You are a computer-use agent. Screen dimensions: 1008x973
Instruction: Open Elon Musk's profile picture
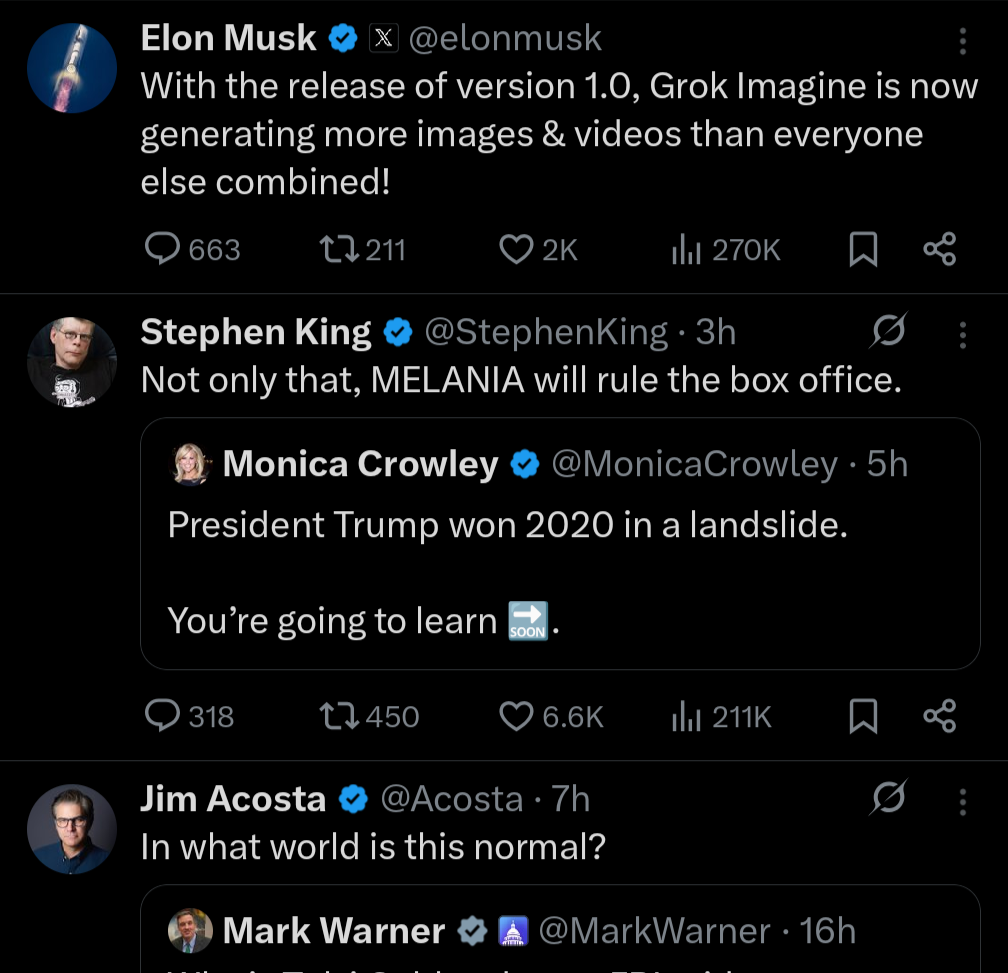pos(72,68)
